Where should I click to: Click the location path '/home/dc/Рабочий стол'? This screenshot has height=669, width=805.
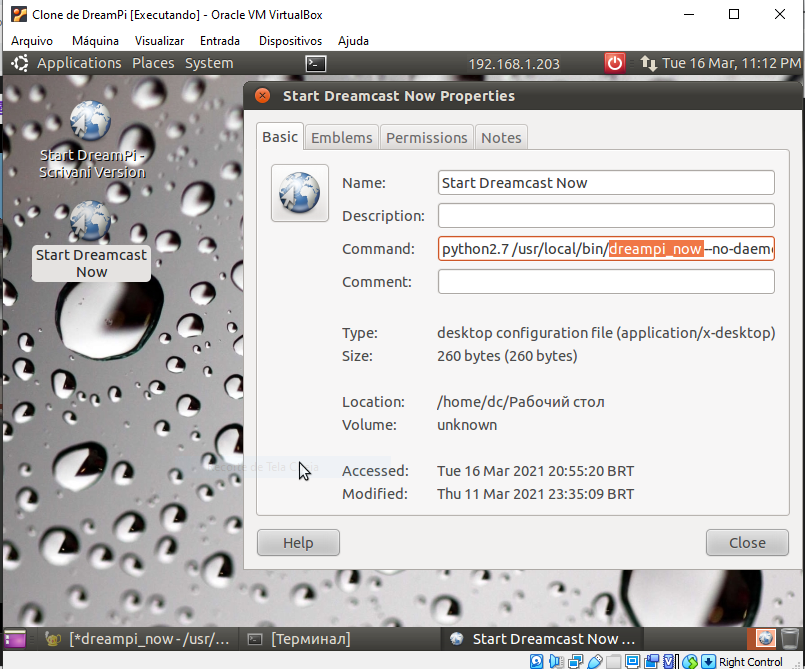521,402
